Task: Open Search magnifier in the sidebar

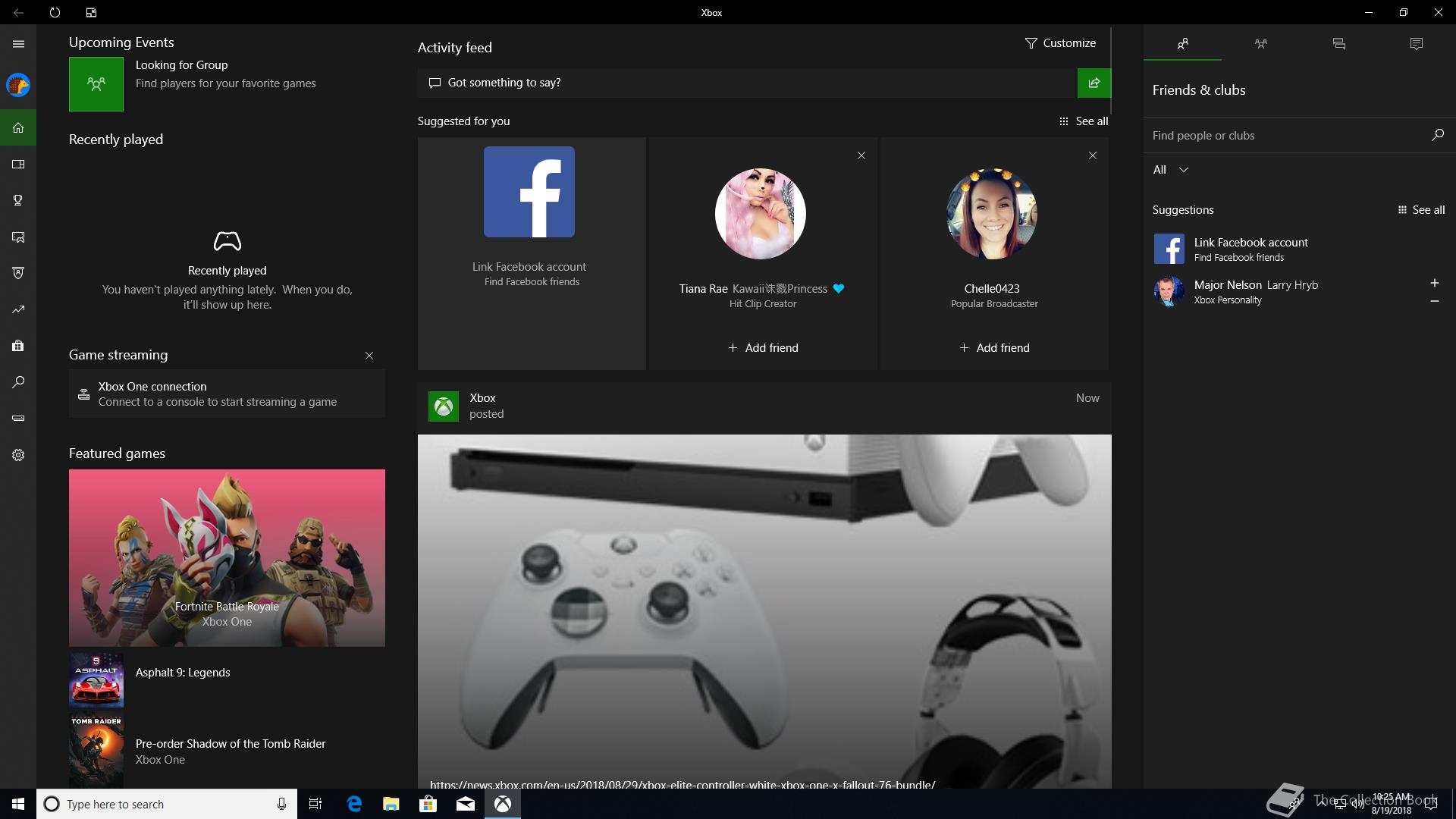Action: [18, 382]
